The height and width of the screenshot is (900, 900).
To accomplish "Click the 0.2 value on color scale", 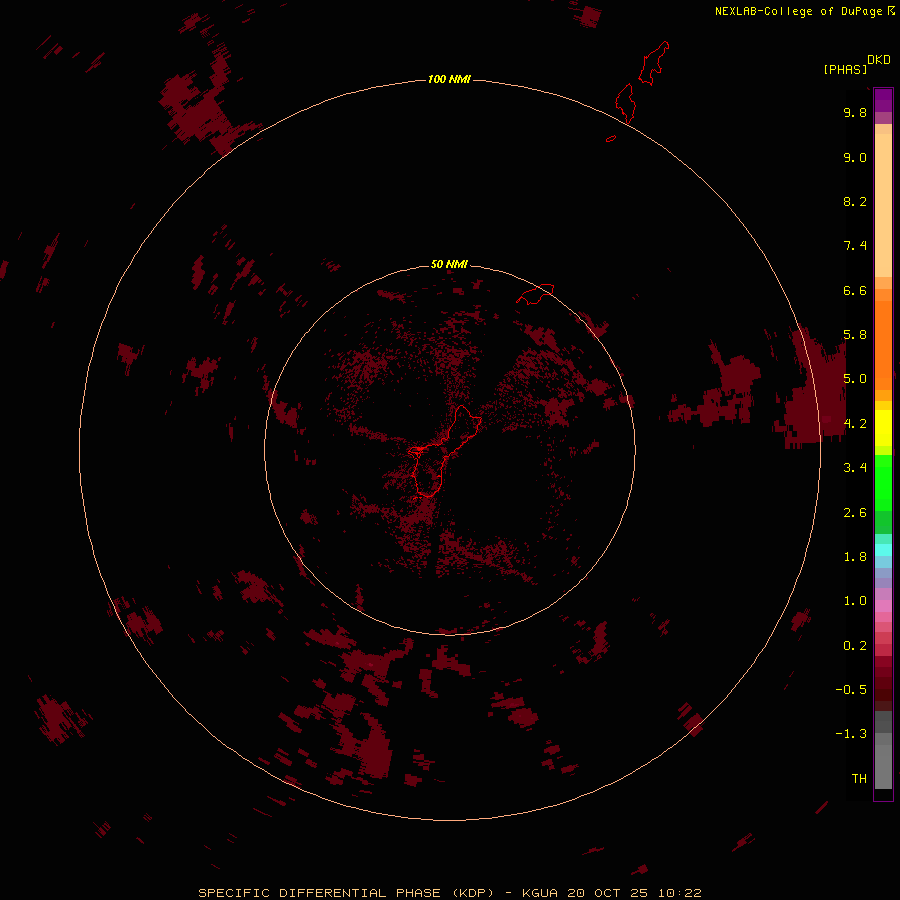I will tap(855, 646).
